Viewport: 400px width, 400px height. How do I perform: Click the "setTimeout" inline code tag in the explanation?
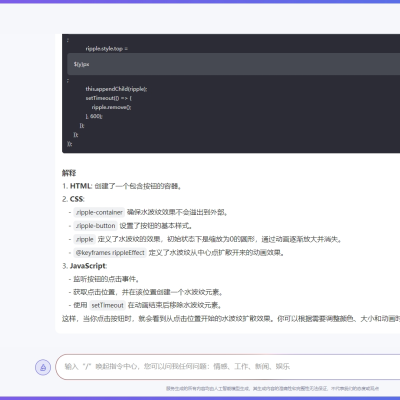click(108, 305)
